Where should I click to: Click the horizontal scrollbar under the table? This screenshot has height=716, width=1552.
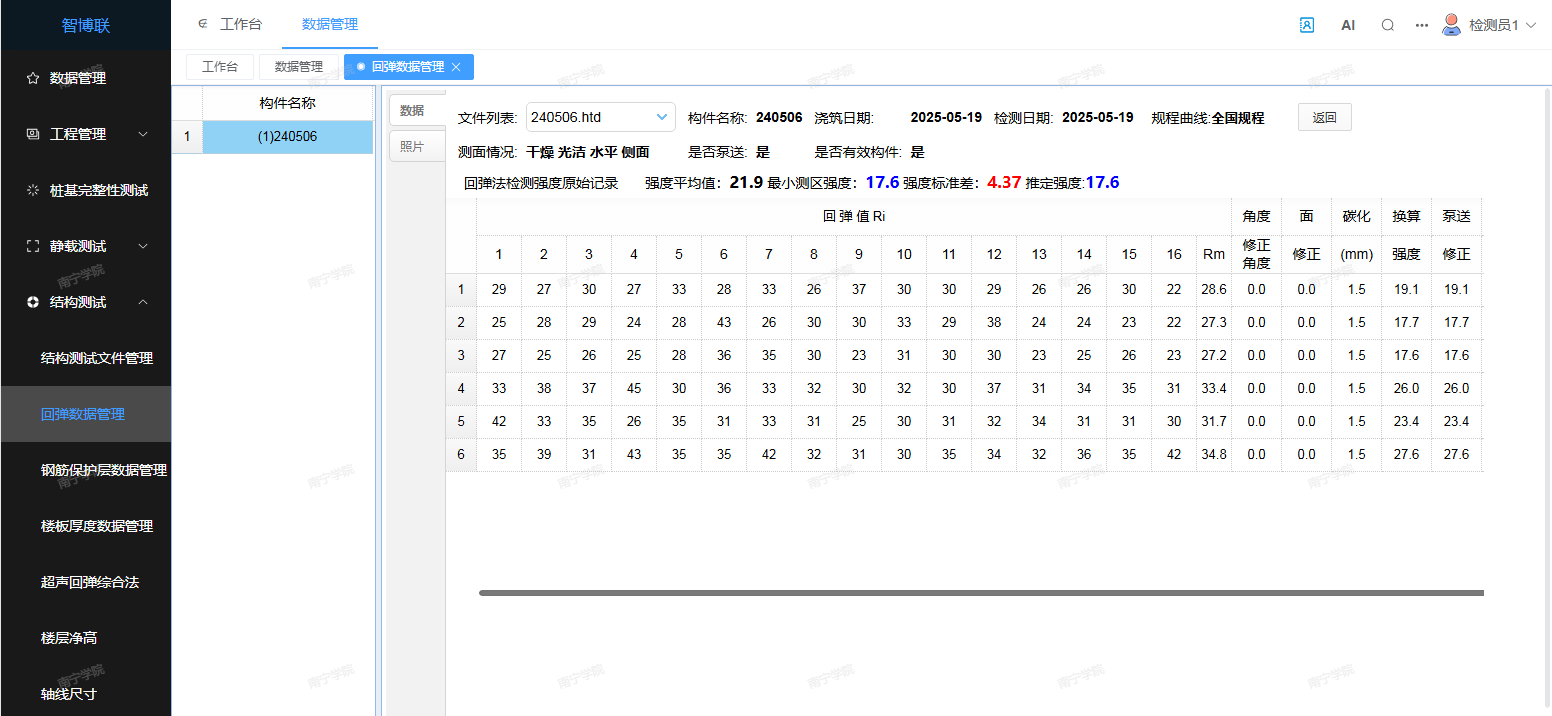[980, 593]
